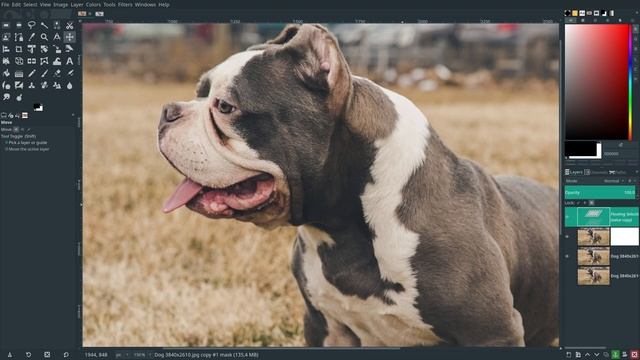Toggle the lock pixels icon
Screen dimensions: 640x360
[578, 203]
